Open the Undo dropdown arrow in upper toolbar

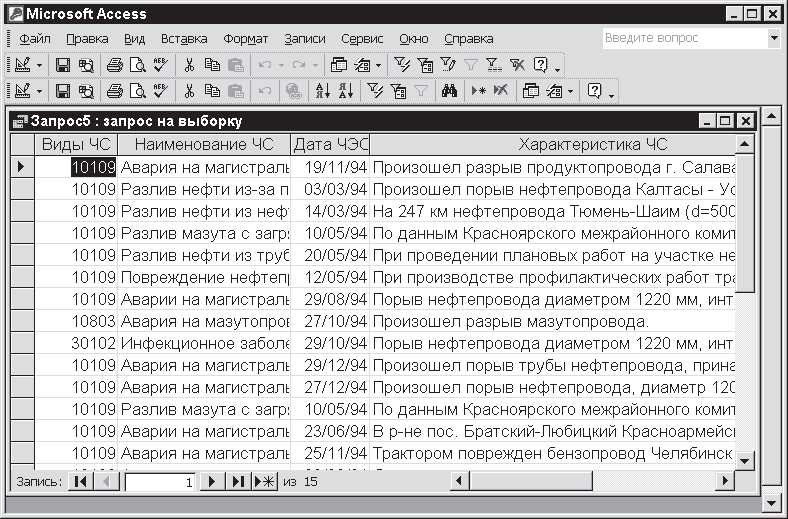pos(280,65)
